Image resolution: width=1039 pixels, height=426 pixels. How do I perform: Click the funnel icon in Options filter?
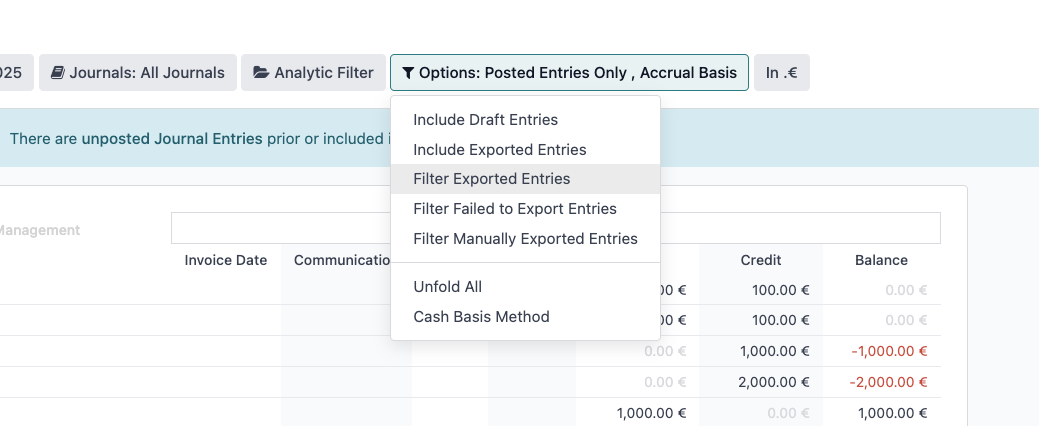click(x=408, y=73)
